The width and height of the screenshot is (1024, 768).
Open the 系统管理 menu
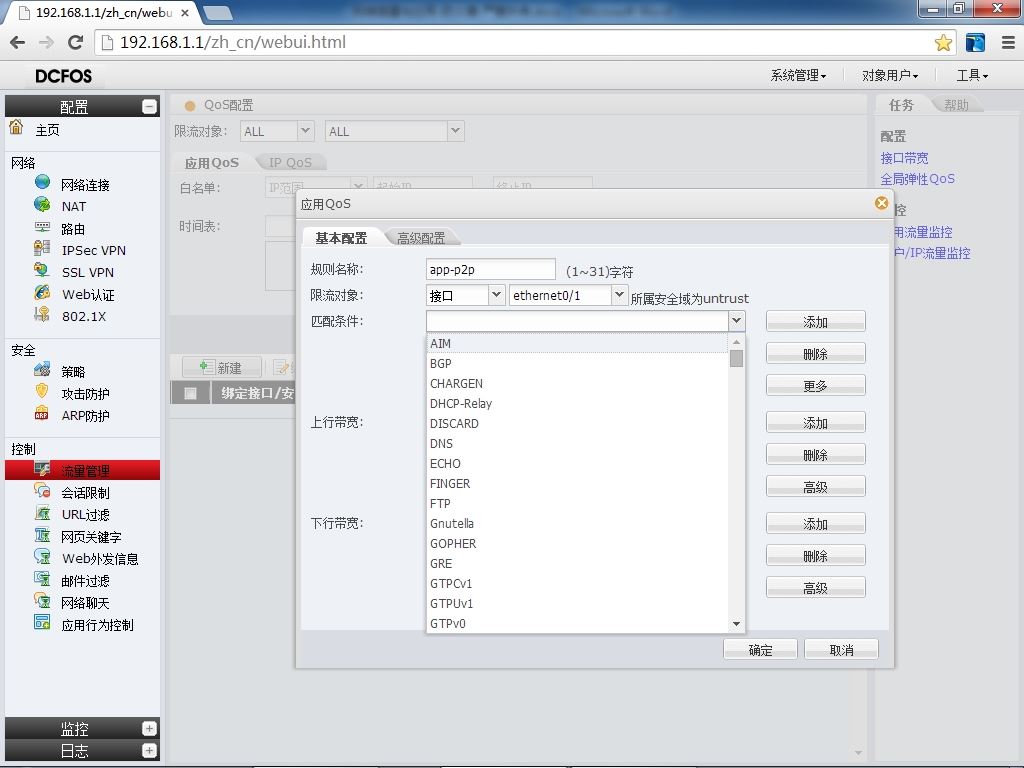tap(798, 76)
